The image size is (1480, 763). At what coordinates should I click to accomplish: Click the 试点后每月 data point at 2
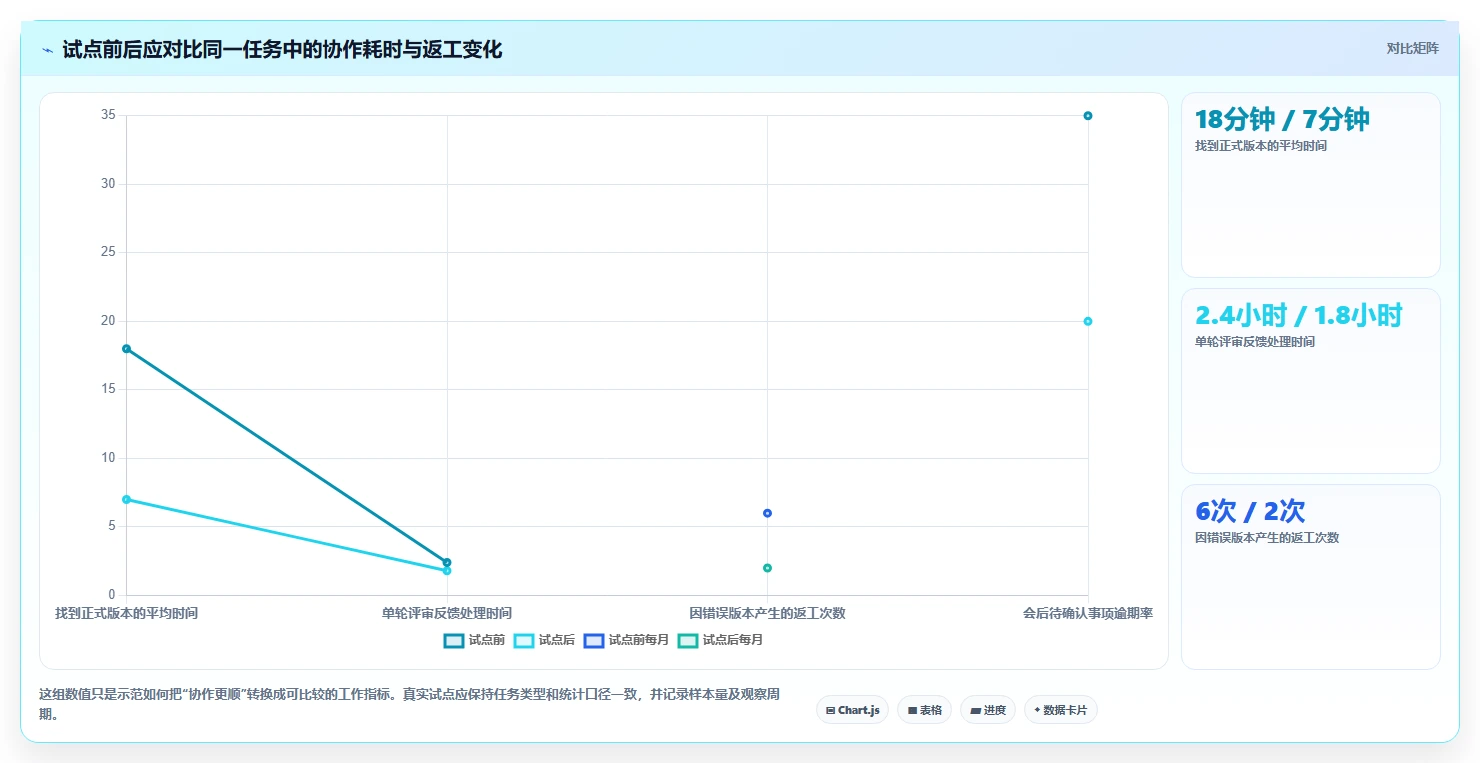[x=767, y=568]
